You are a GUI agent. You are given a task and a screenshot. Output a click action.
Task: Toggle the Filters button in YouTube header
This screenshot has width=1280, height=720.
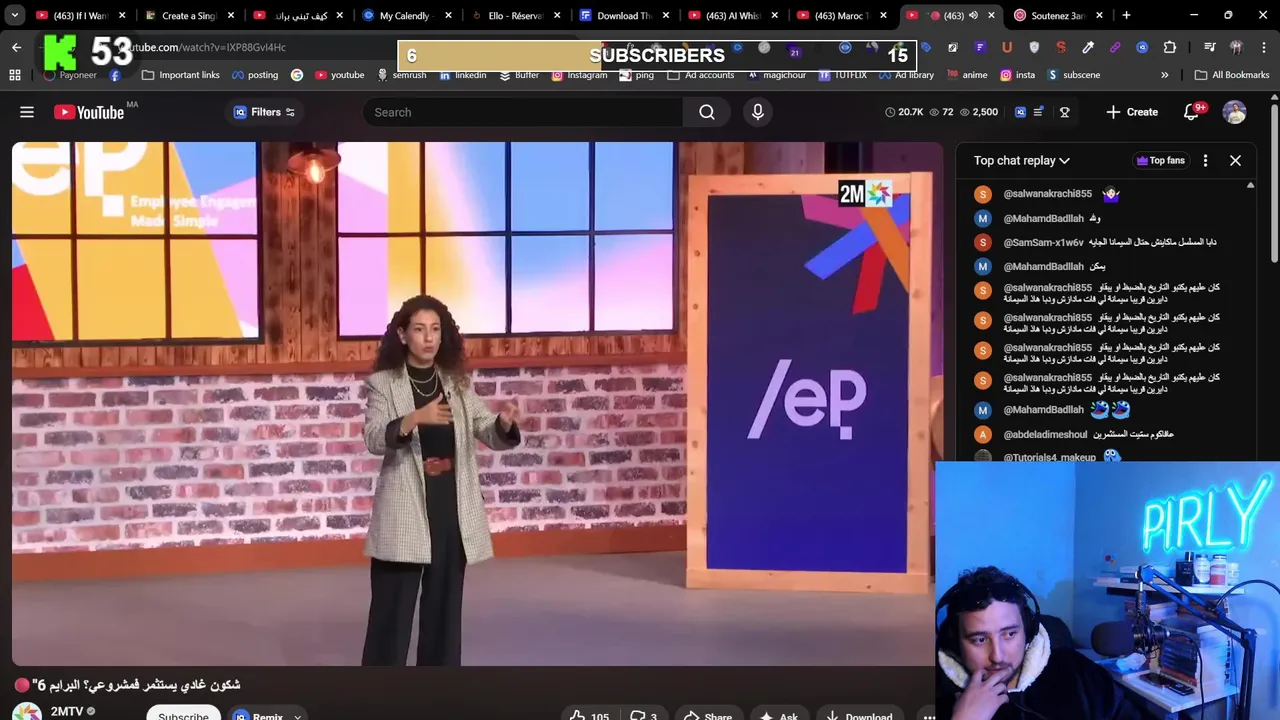pos(264,112)
